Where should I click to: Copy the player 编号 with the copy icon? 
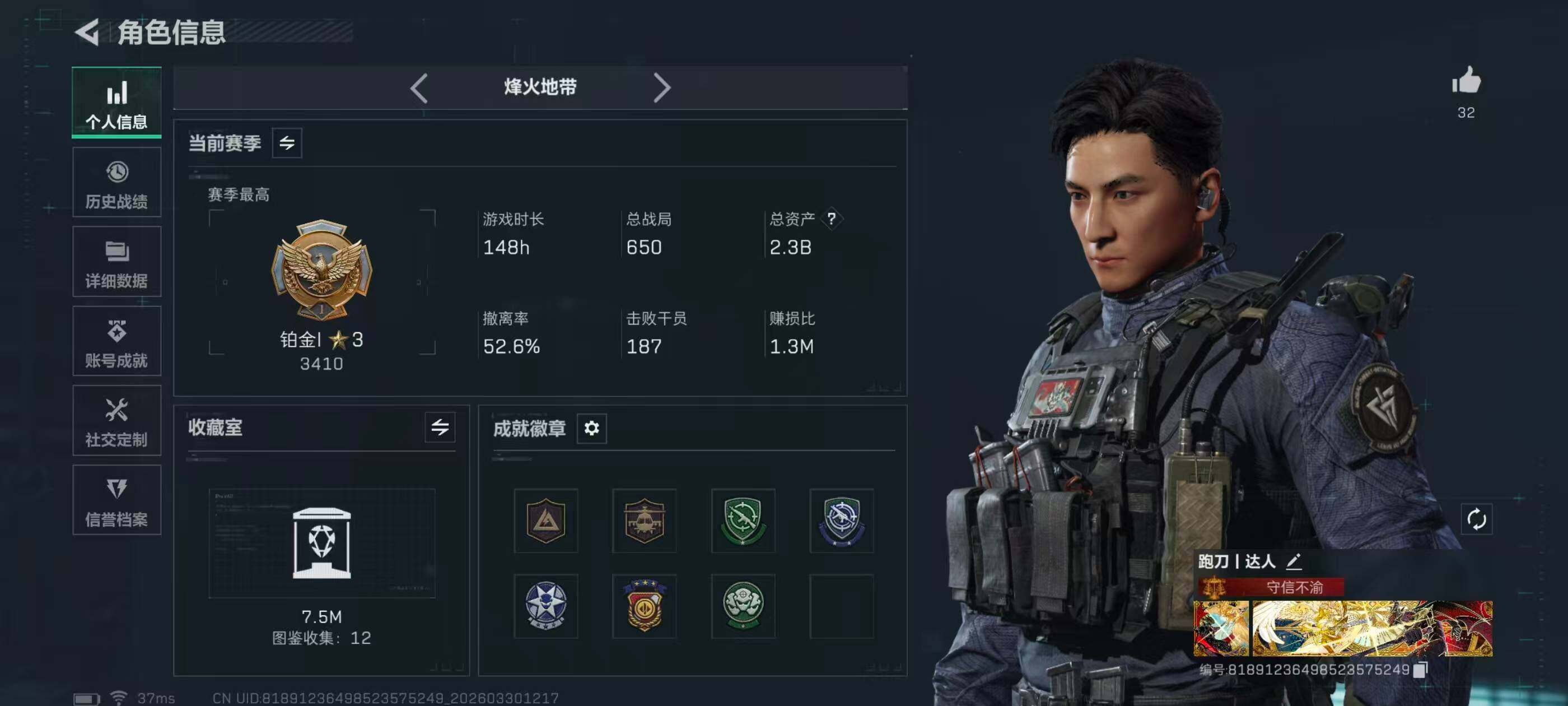1420,670
